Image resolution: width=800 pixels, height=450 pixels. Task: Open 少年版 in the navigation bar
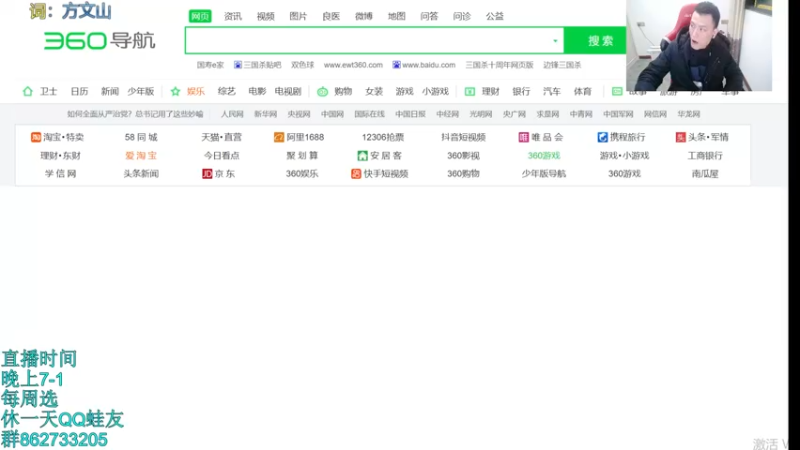coord(140,91)
